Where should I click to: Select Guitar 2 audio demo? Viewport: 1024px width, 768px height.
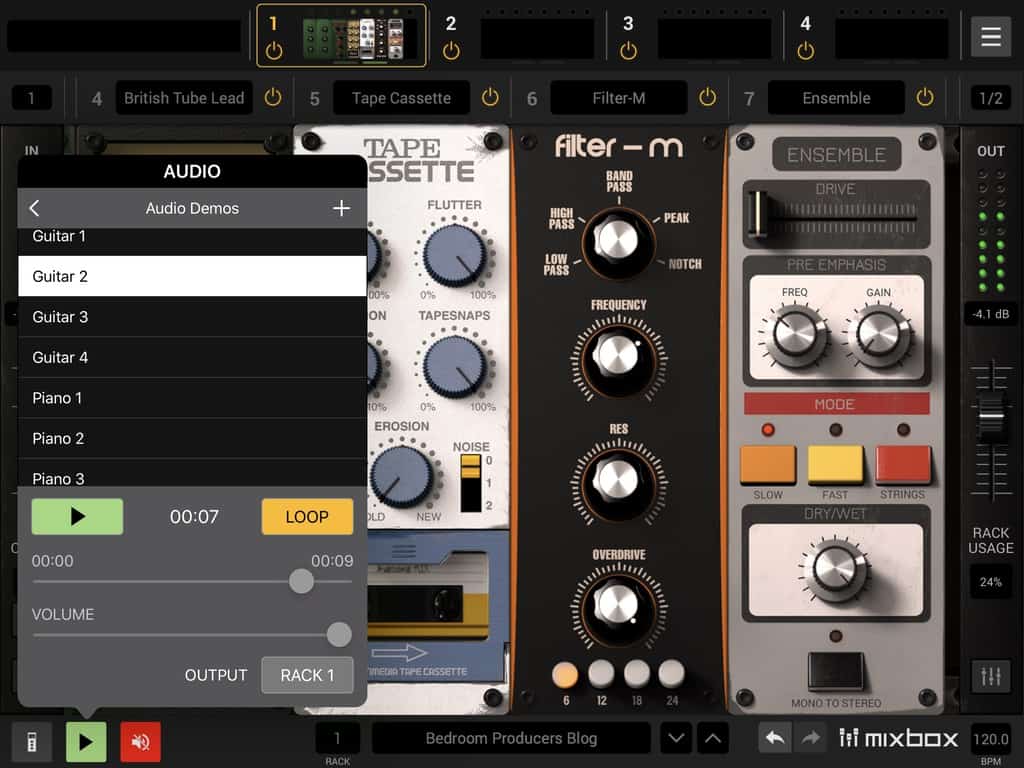click(x=192, y=276)
